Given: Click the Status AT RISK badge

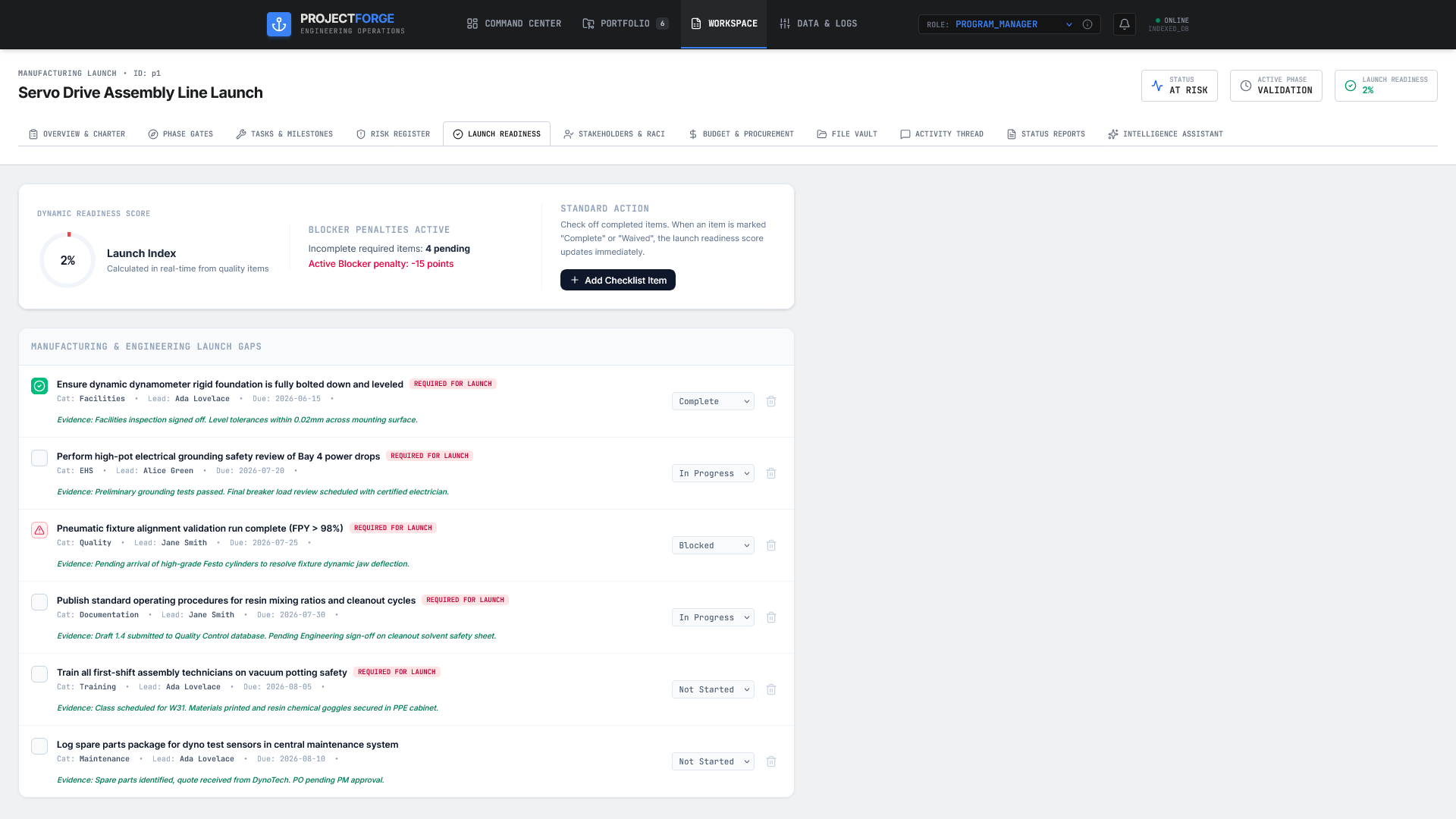Looking at the screenshot, I should tap(1179, 86).
